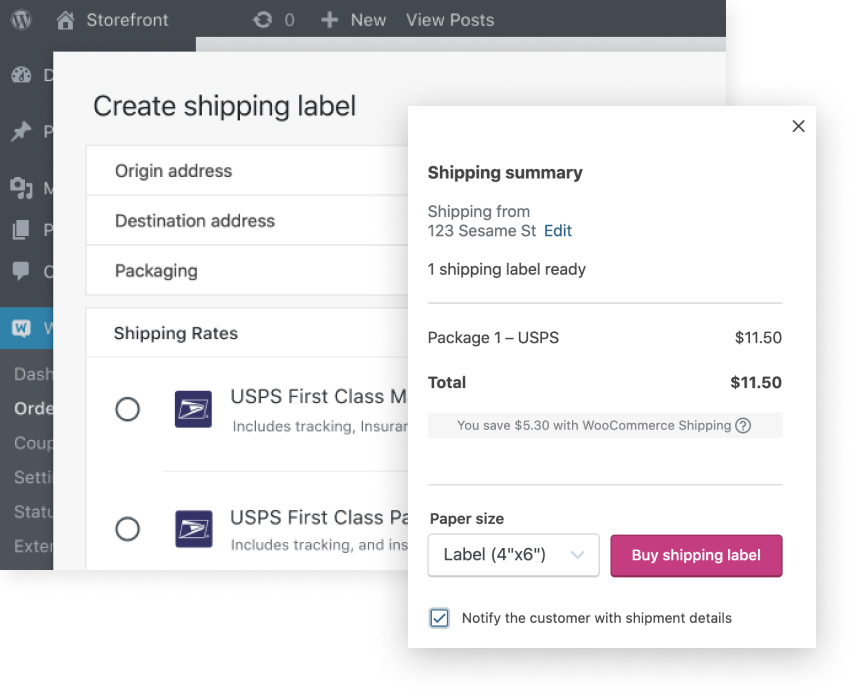Select the USPS First Class Package radio button
Viewport: 860px width, 700px height.
127,529
